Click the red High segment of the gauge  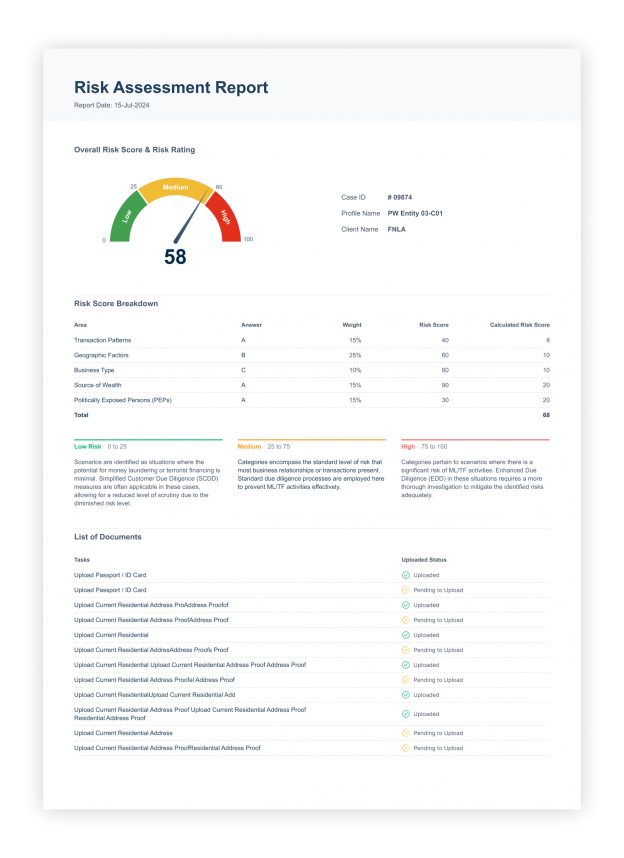tap(224, 216)
